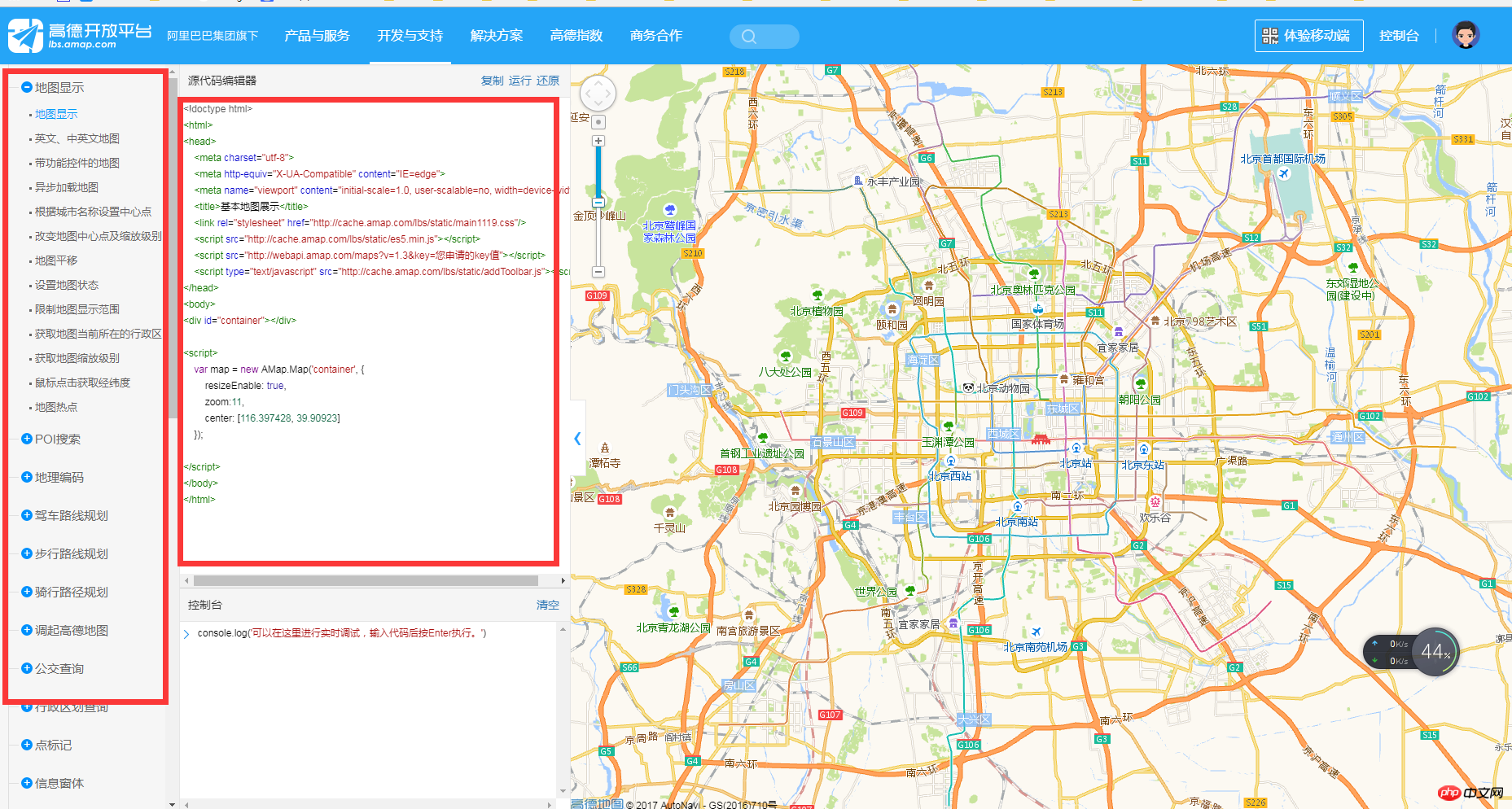Expand the 地理编码 section
The height and width of the screenshot is (809, 1512).
27,477
